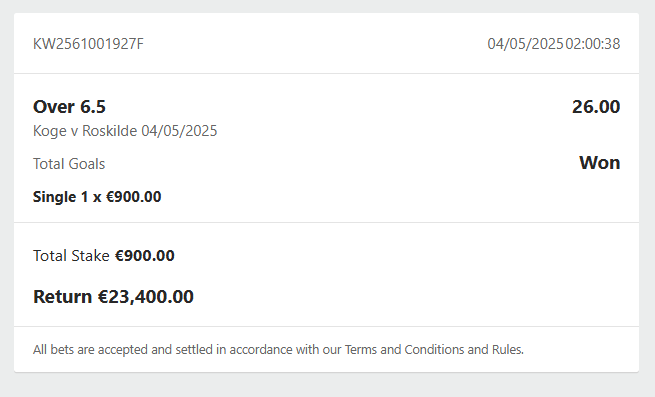Open the Terms and Conditions text
This screenshot has height=397, width=655.
403,349
